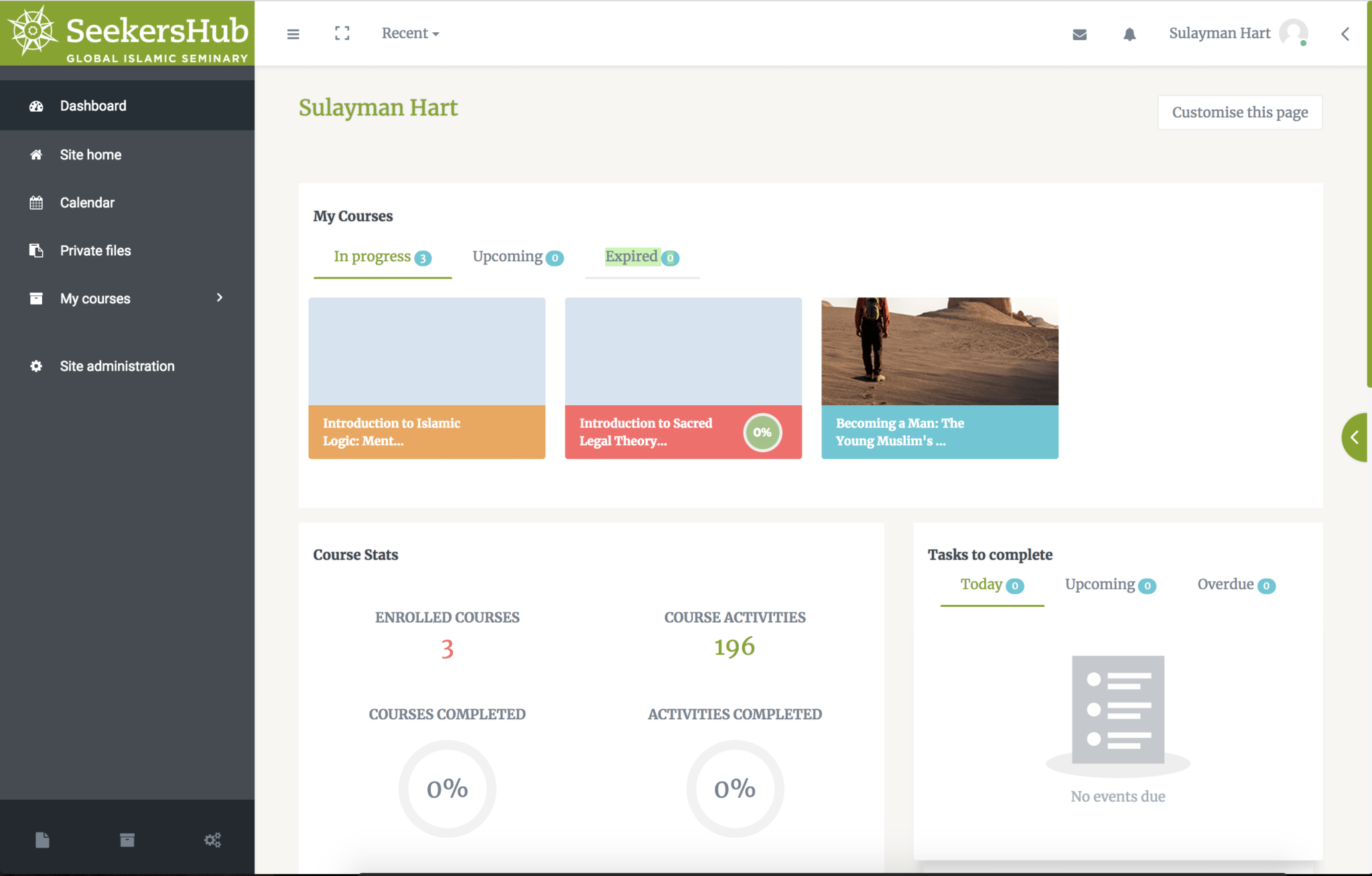Open messages envelope icon
Image resolution: width=1372 pixels, height=876 pixels.
[1079, 34]
